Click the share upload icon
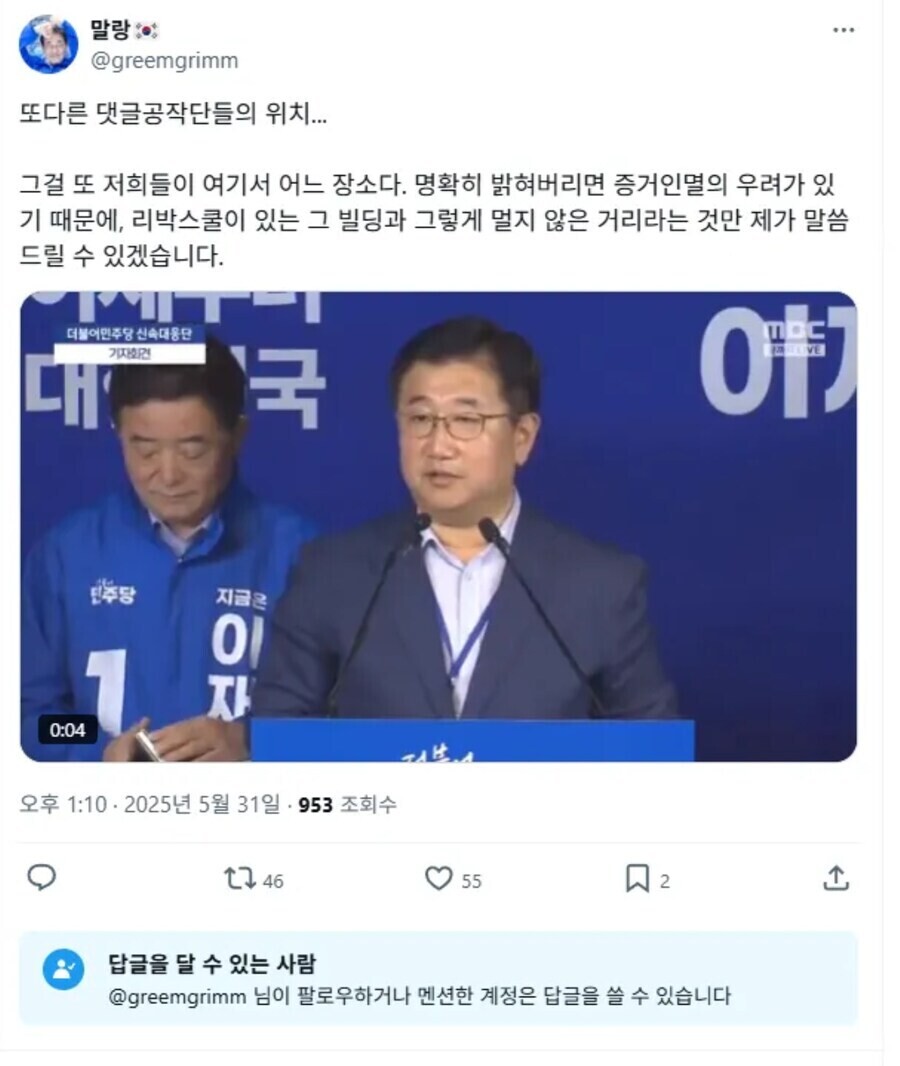Image resolution: width=900 pixels, height=1066 pixels. 835,878
